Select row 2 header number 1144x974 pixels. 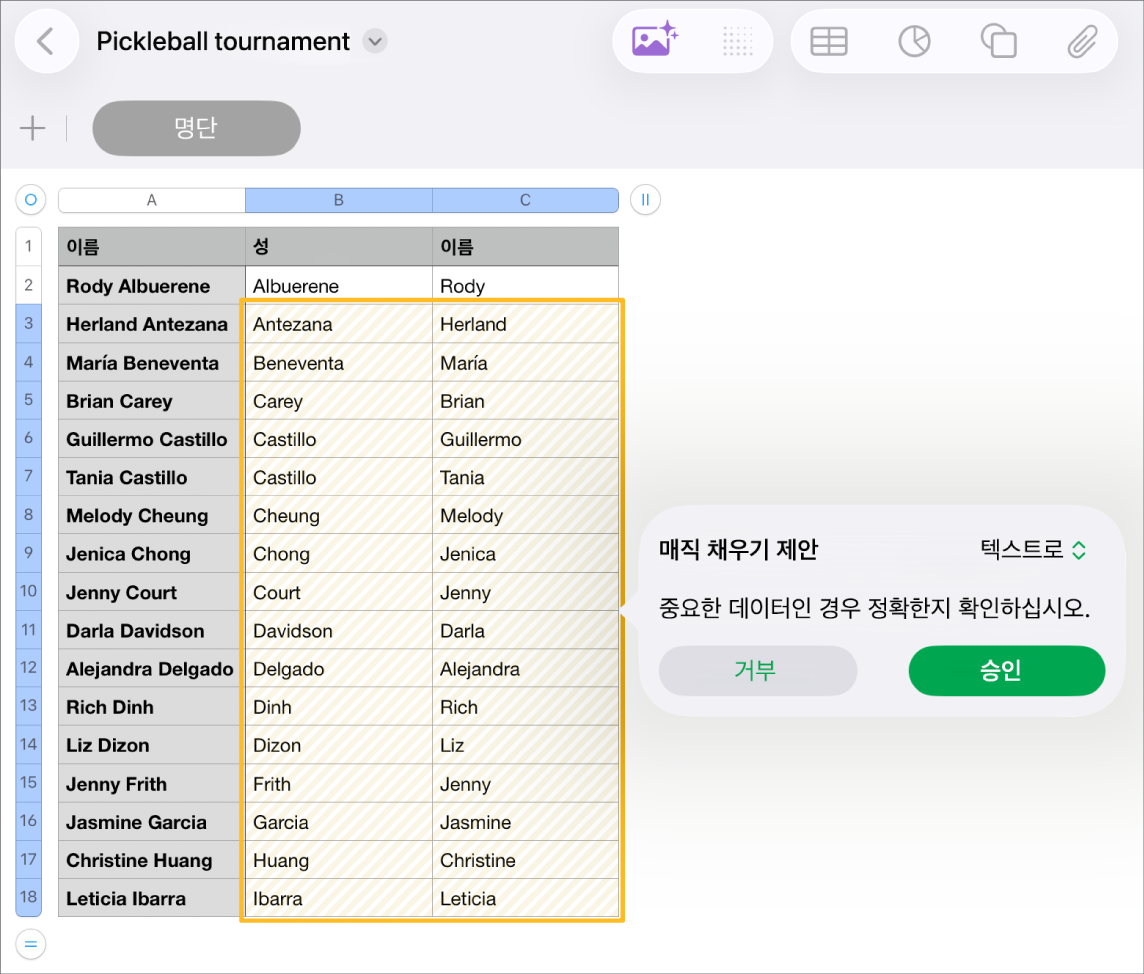pyautogui.click(x=28, y=285)
